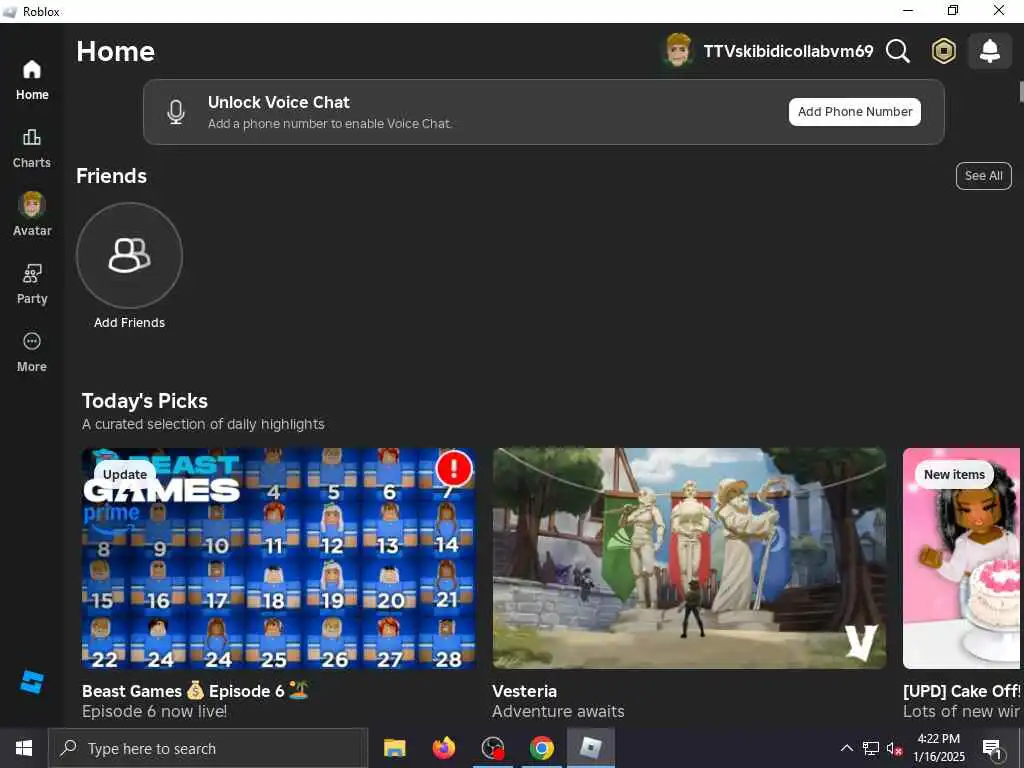Click the blue Roblox Studio icon in sidebar
The height and width of the screenshot is (768, 1024).
click(32, 682)
